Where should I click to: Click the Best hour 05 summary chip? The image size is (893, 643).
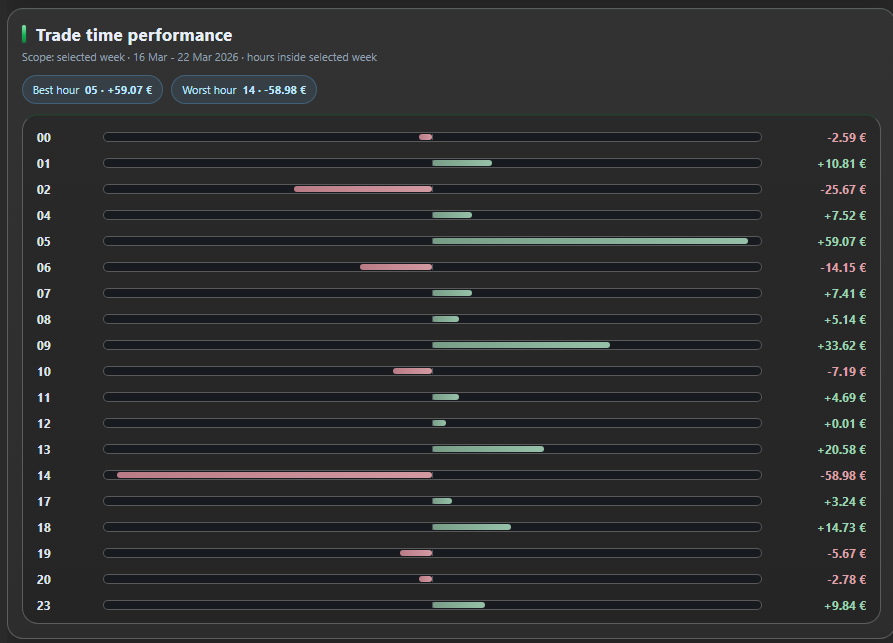[92, 89]
